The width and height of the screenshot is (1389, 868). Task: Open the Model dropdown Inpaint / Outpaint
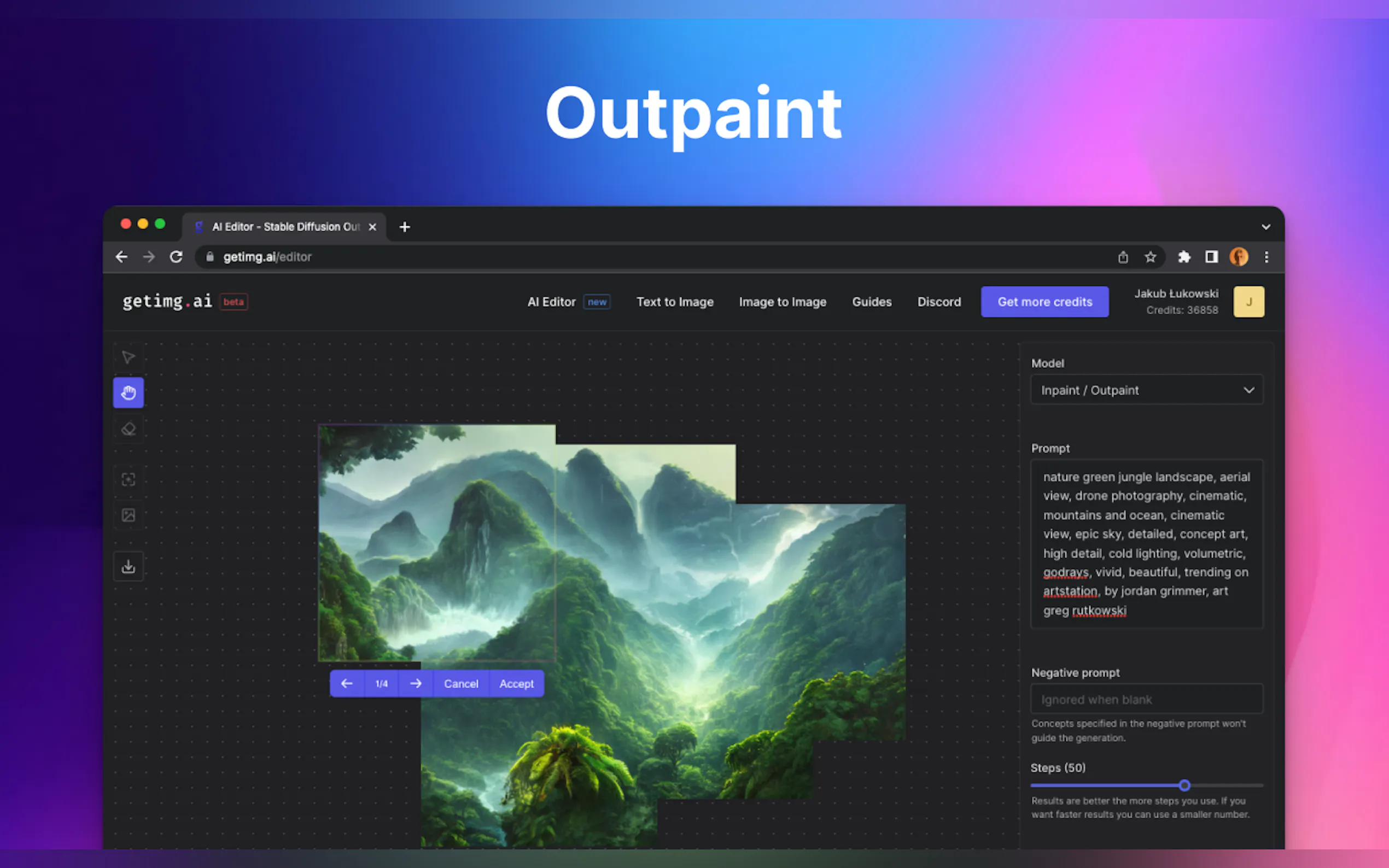coord(1146,390)
